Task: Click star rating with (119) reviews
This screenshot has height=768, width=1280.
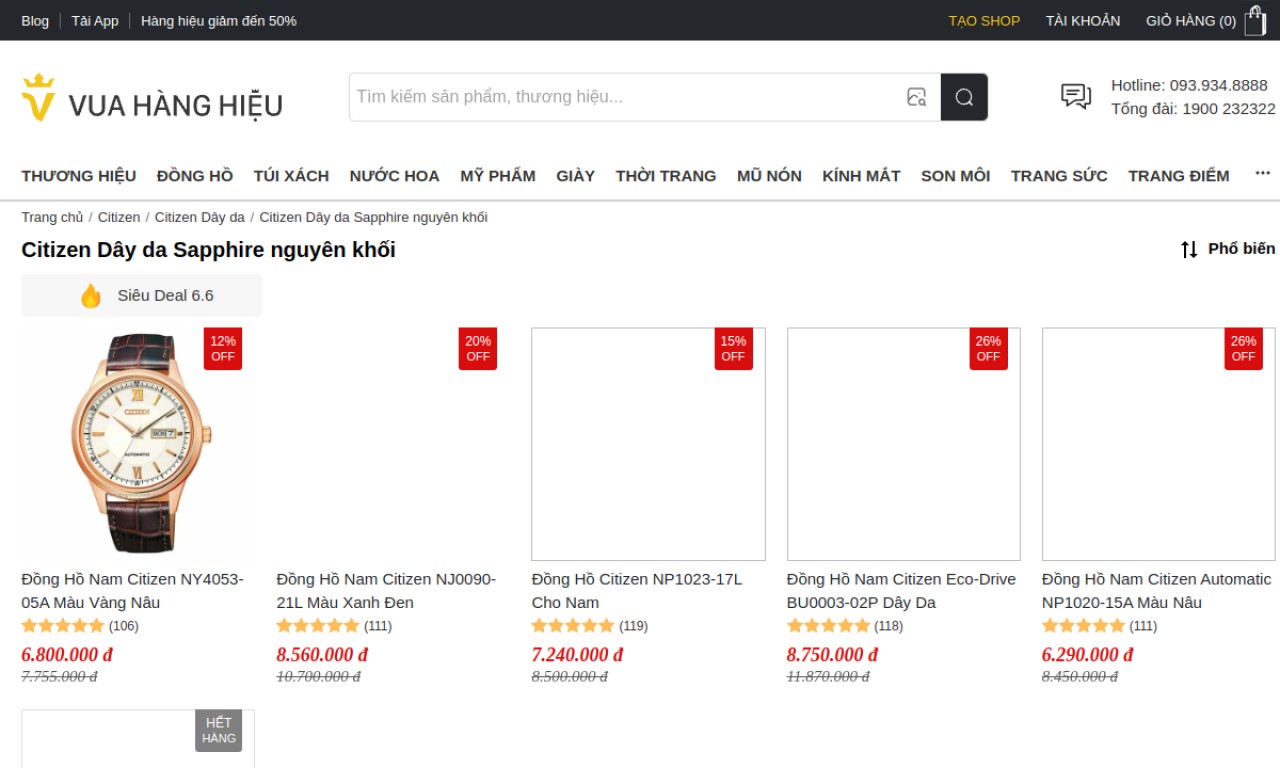Action: point(590,626)
